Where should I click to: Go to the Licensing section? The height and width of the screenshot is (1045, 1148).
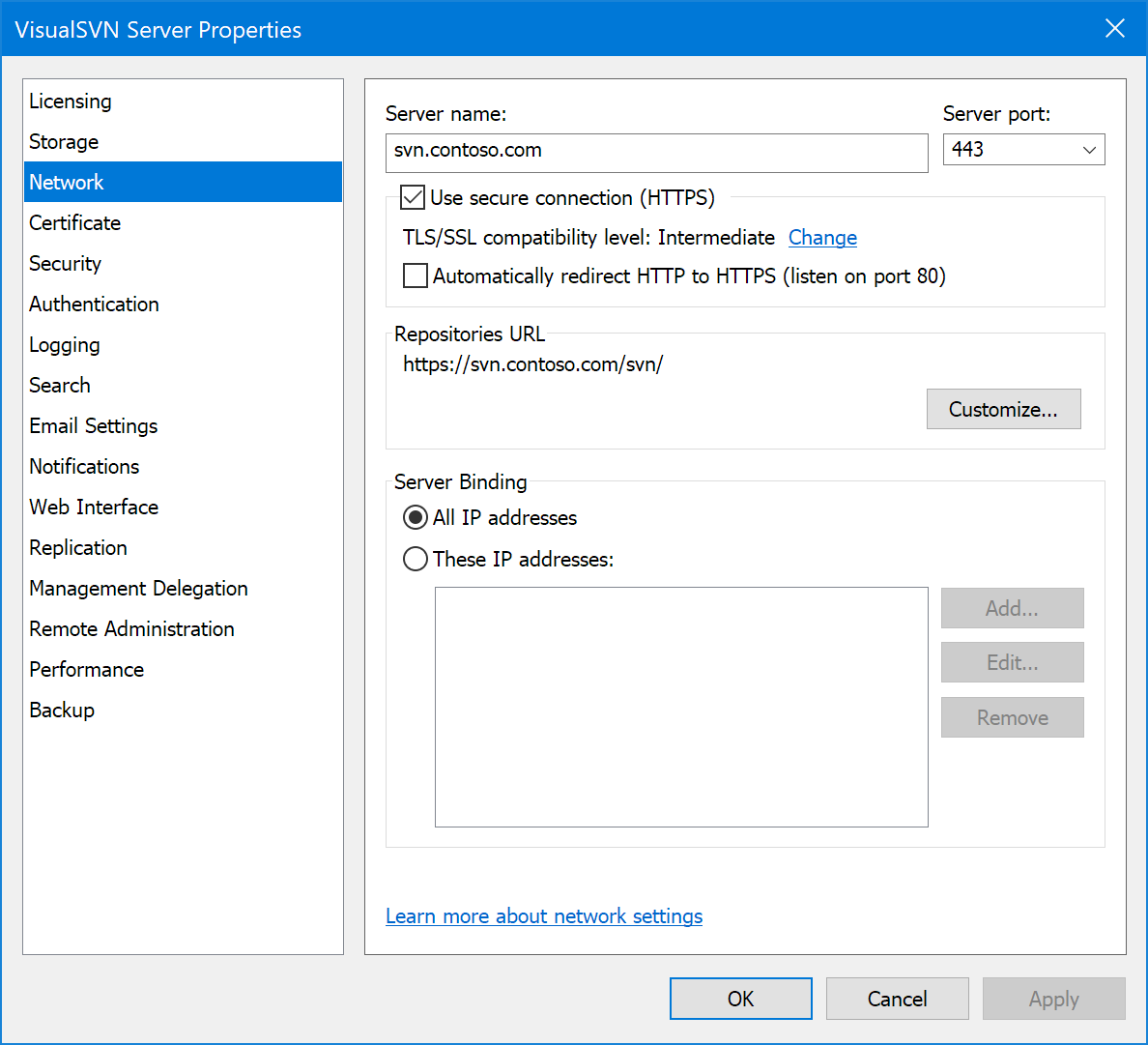pos(71,102)
